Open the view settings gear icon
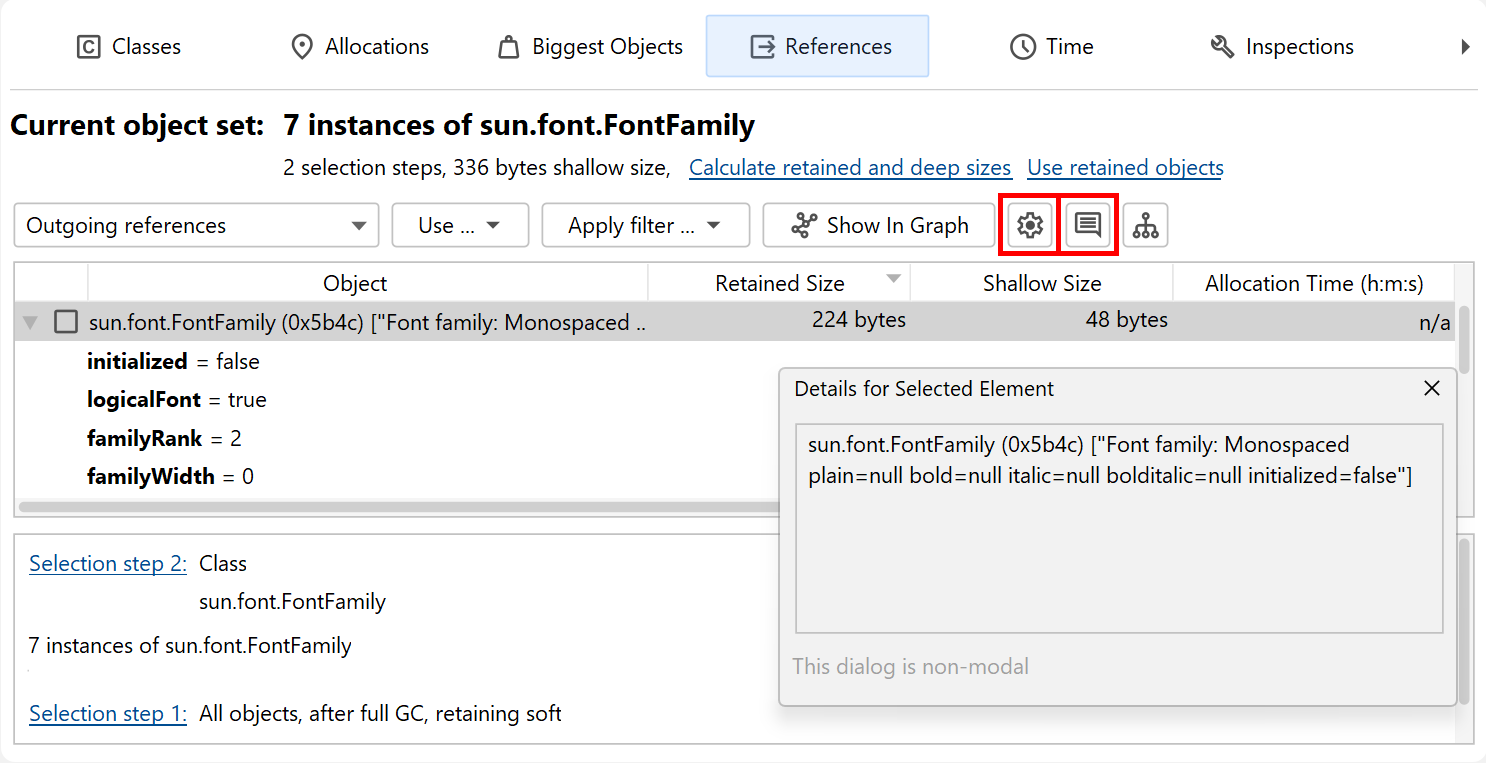Viewport: 1486px width, 763px height. pos(1030,226)
